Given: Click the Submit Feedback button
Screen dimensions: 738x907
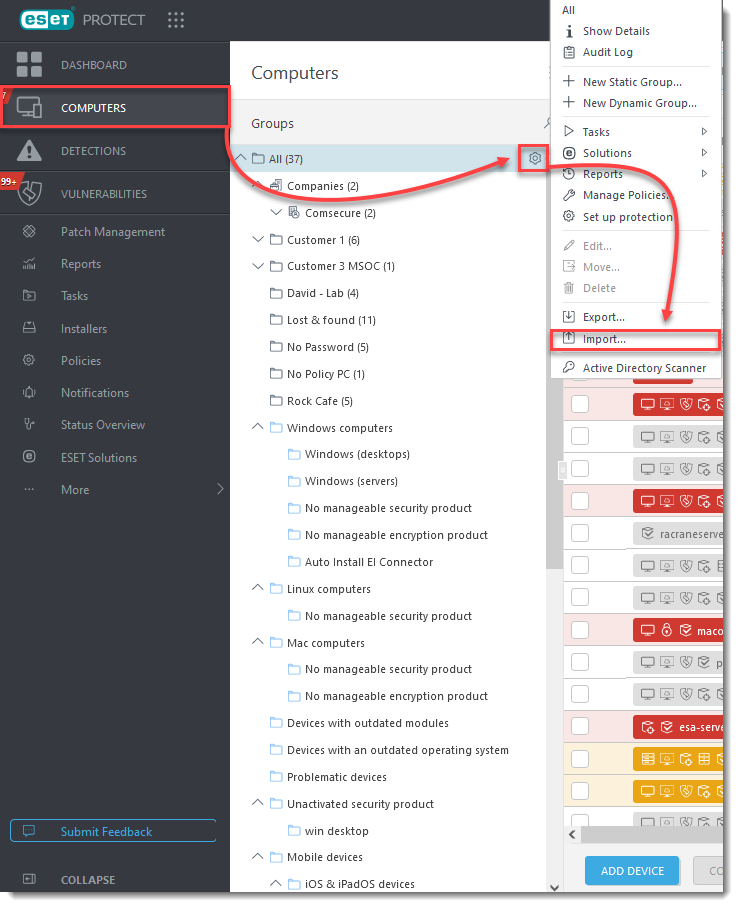Looking at the screenshot, I should click(x=113, y=831).
